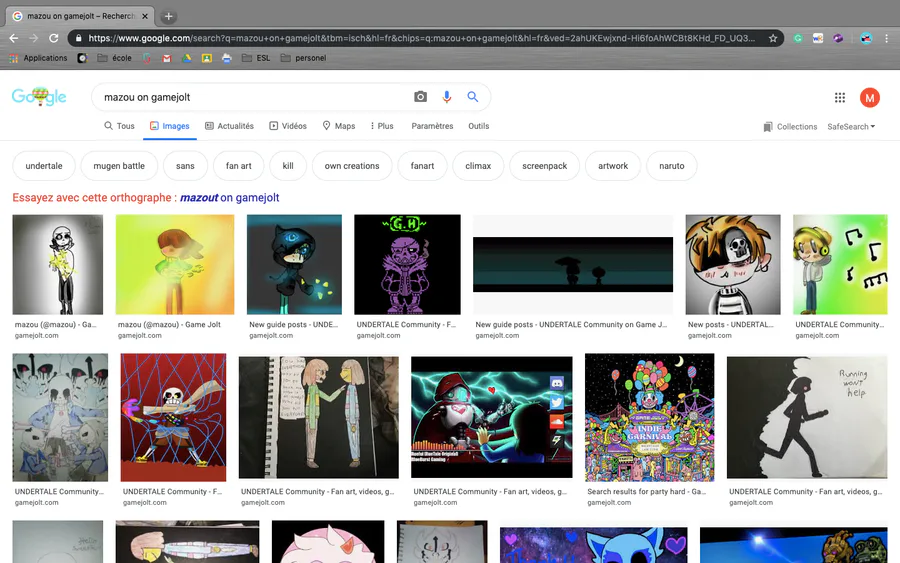Filter results by the mugen battle chip

coord(119,166)
